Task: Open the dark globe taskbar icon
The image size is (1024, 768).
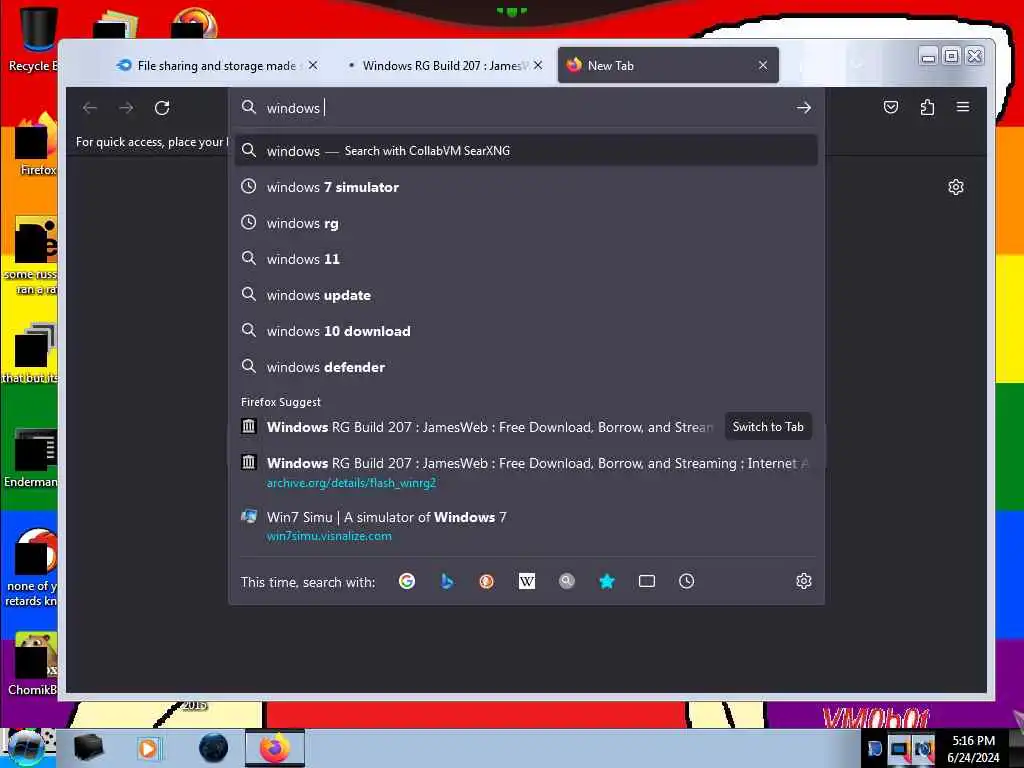Action: click(x=213, y=748)
